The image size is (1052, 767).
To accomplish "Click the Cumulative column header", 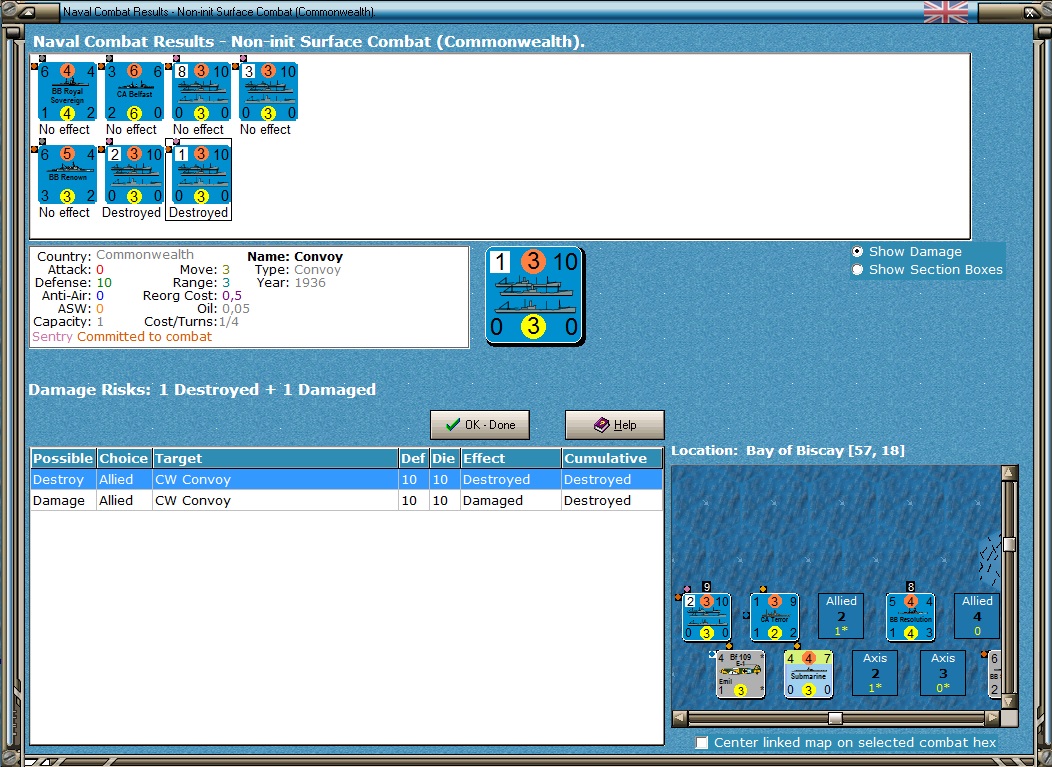I will 612,458.
